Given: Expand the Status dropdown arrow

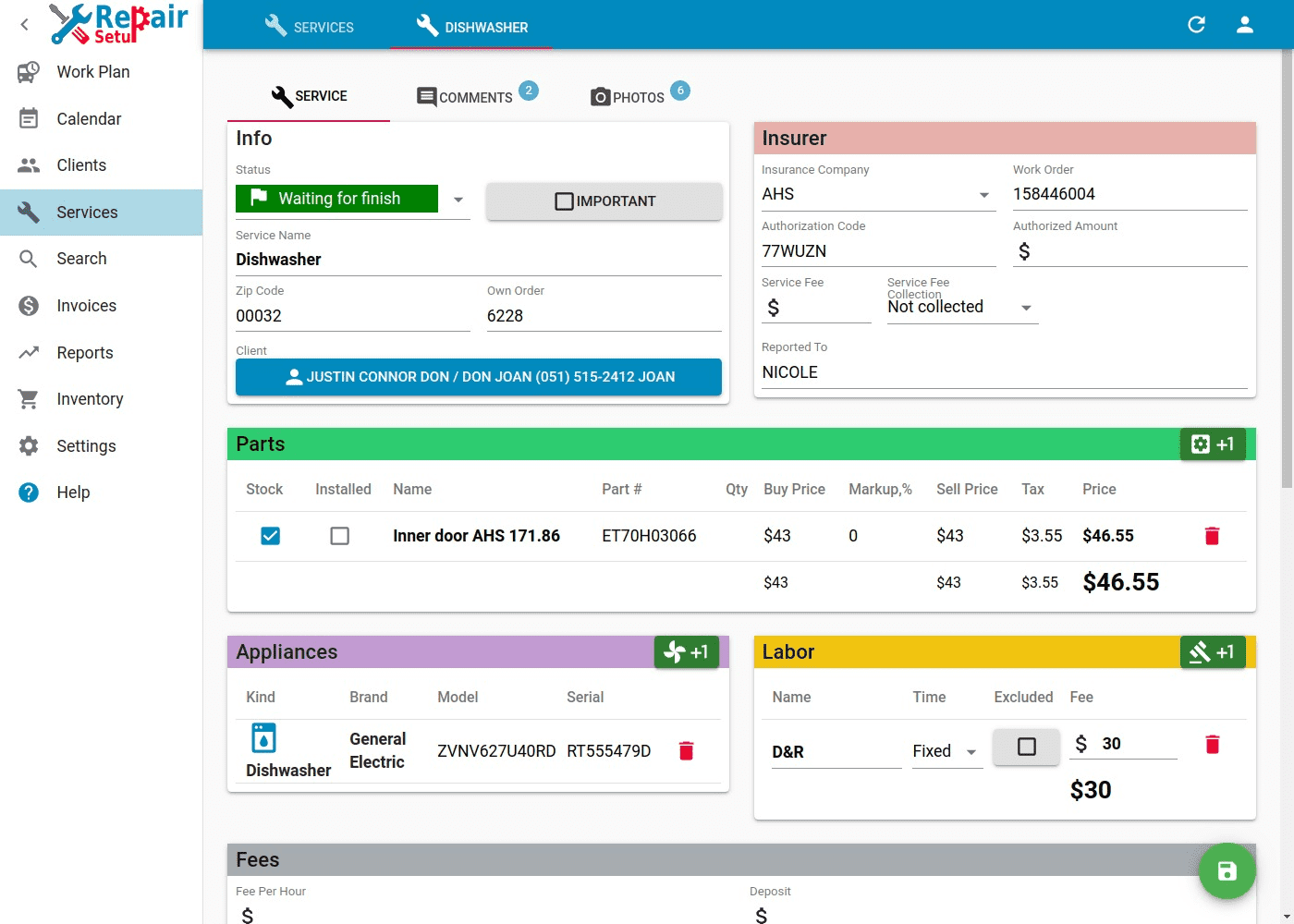Looking at the screenshot, I should (x=458, y=200).
